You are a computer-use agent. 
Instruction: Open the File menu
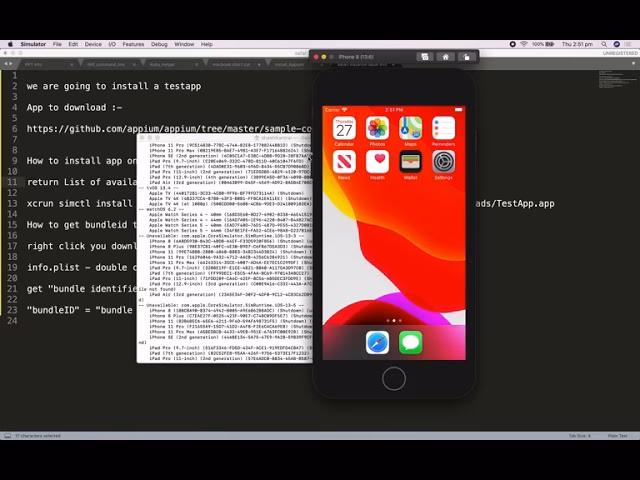pos(57,44)
